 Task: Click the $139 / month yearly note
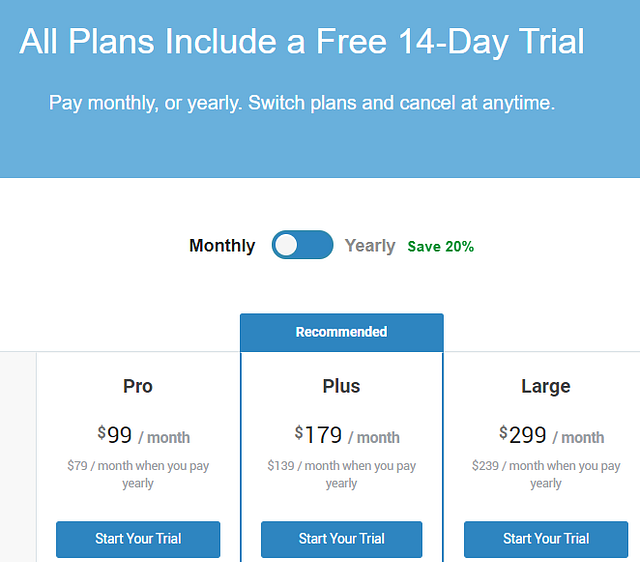coord(341,474)
